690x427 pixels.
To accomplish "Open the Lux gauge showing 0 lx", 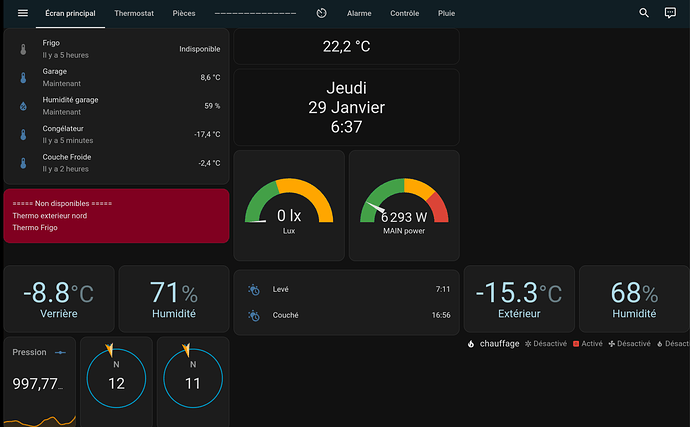I will pos(289,206).
